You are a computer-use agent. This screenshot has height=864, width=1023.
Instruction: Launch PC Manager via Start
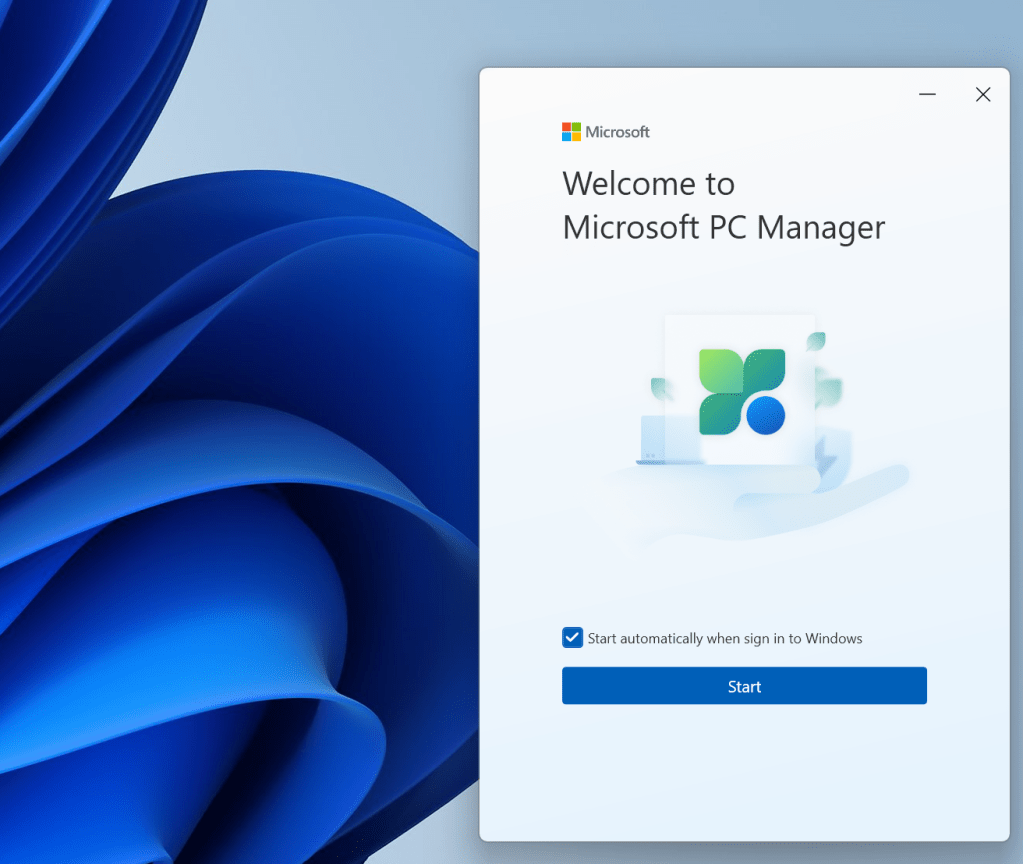pyautogui.click(x=744, y=686)
